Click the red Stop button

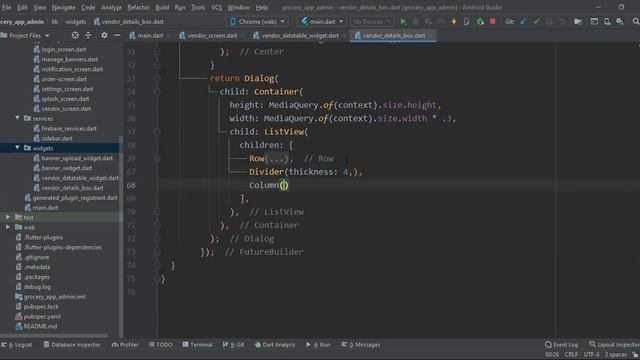coord(493,22)
